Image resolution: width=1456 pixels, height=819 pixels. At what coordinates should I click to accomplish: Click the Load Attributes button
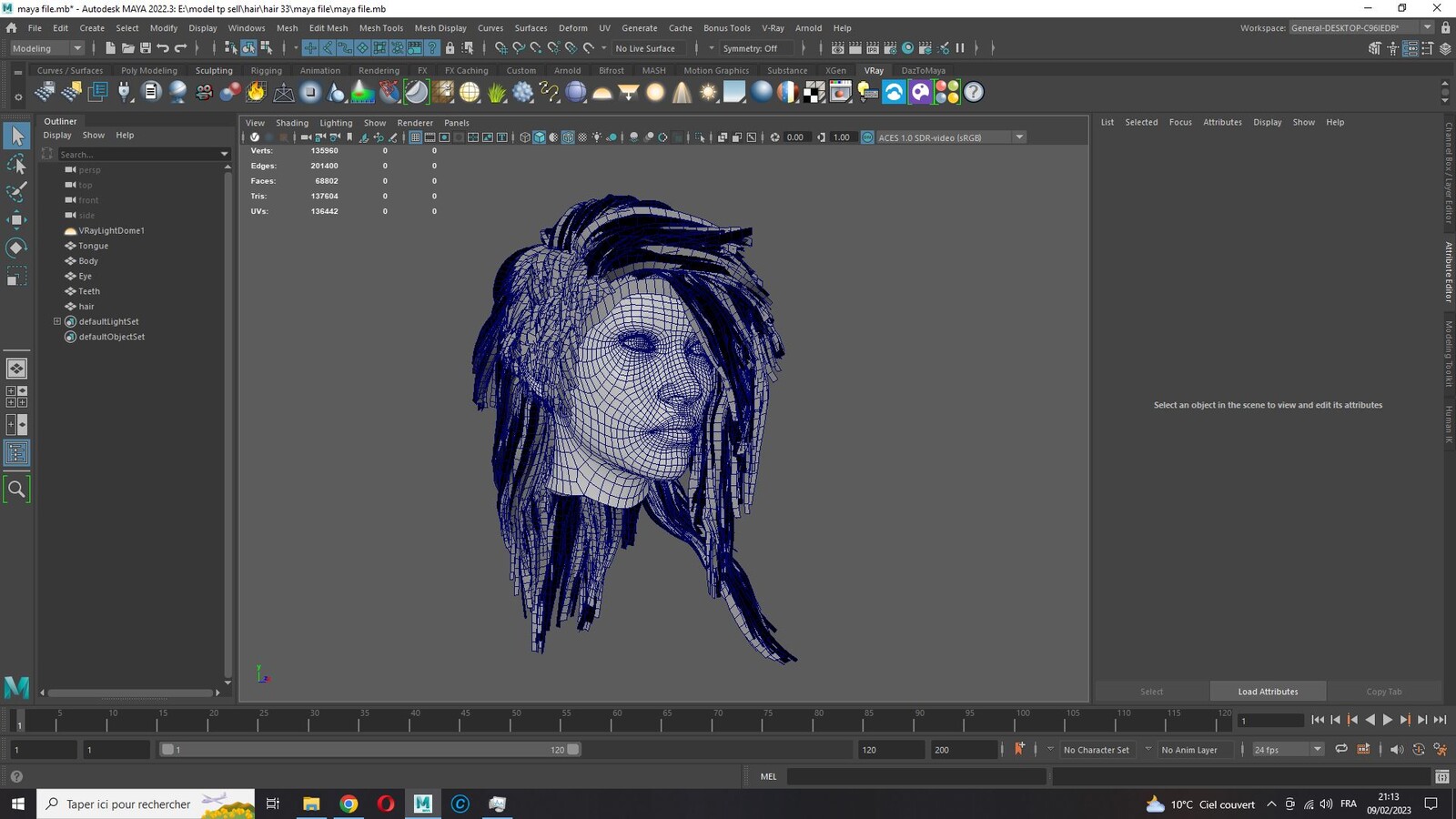(1268, 692)
